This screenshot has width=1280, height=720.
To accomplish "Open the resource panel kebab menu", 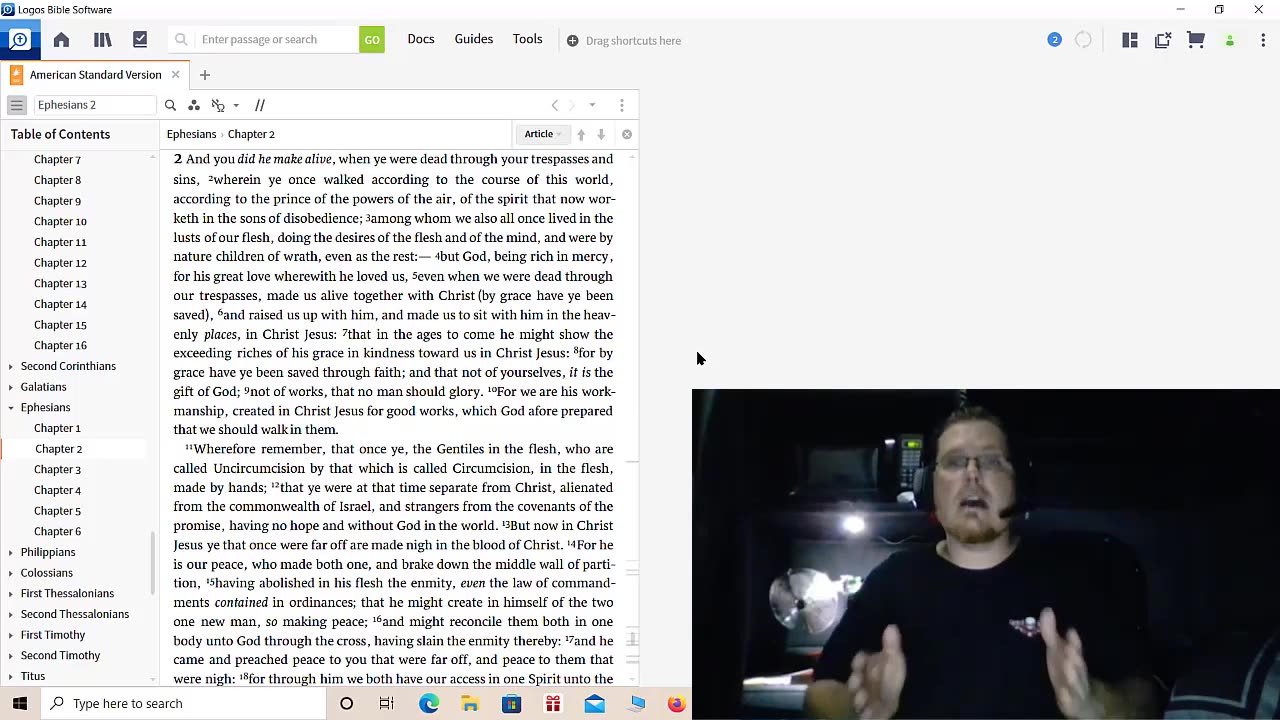I will click(622, 105).
